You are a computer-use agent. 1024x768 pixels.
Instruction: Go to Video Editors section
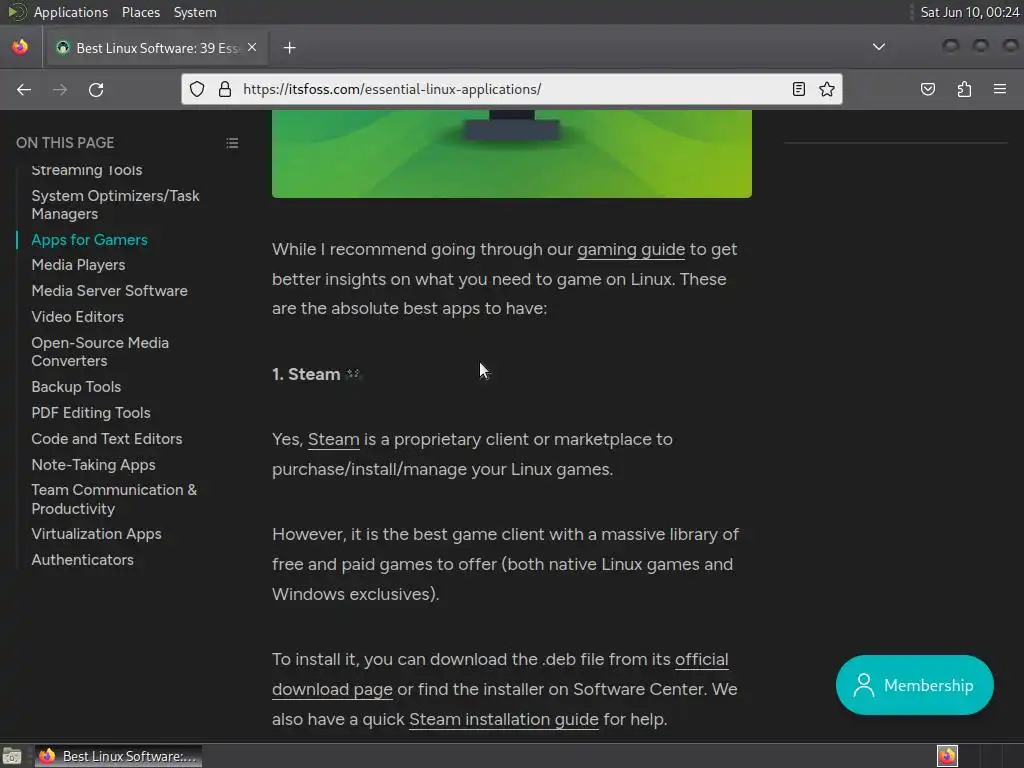pyautogui.click(x=78, y=317)
